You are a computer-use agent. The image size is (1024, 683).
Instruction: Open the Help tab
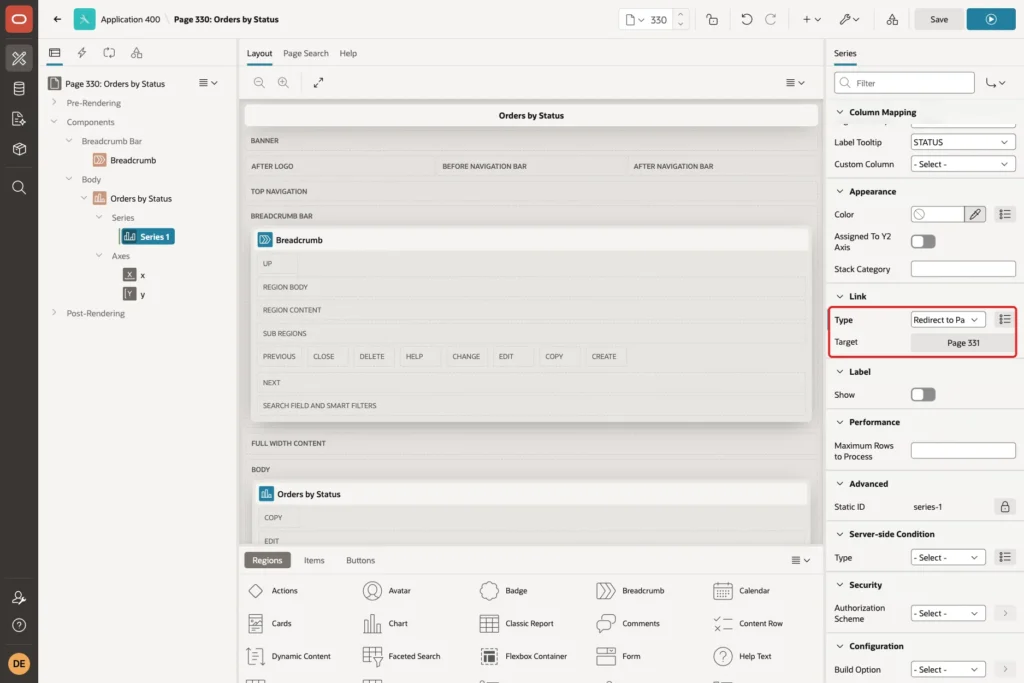[x=348, y=54]
